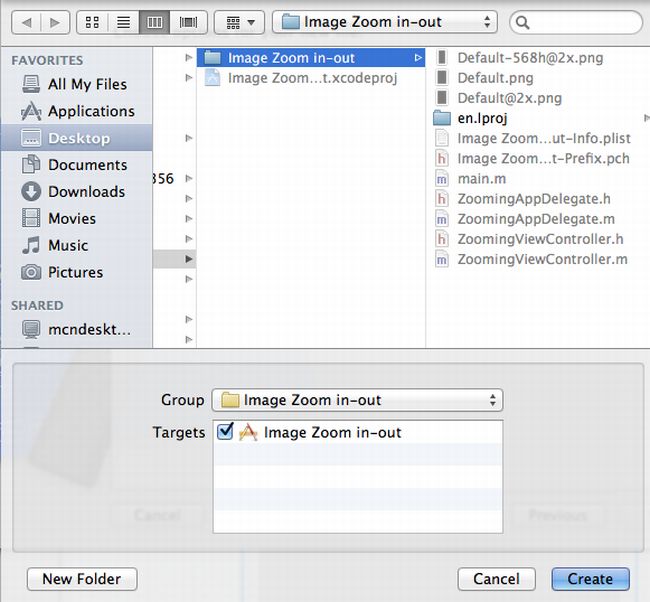This screenshot has height=602, width=650.
Task: Select Desktop in the sidebar
Action: tap(77, 138)
